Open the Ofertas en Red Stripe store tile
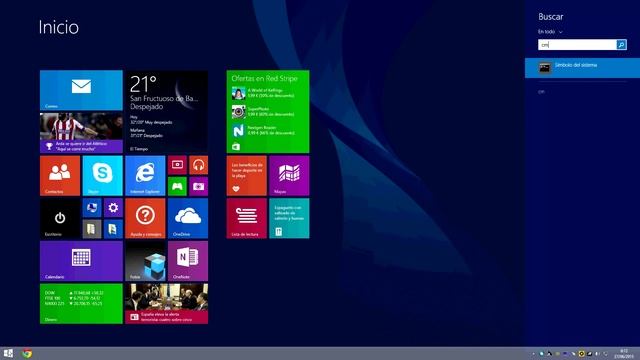The height and width of the screenshot is (360, 640). tap(268, 111)
